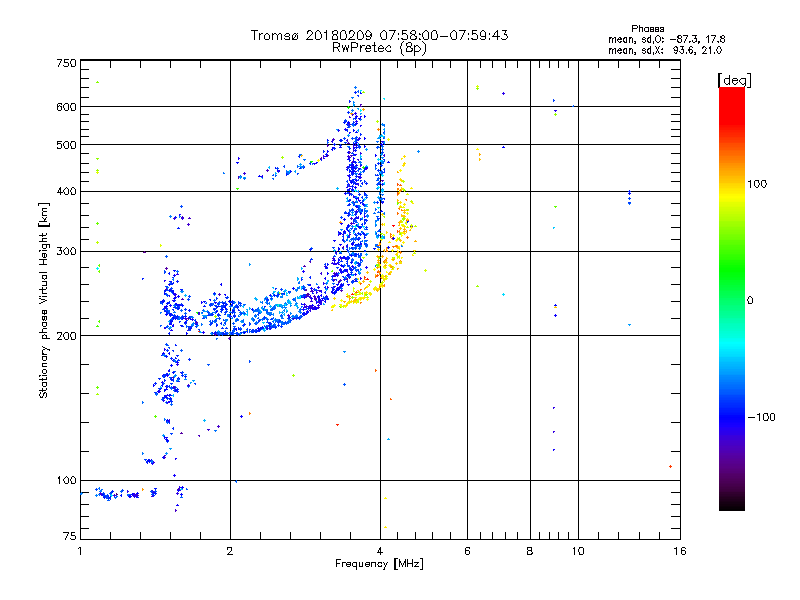Image resolution: width=800 pixels, height=600 pixels.
Task: Click the "Stationary phase Virtual Height [km]" y-axis label
Action: click(44, 300)
